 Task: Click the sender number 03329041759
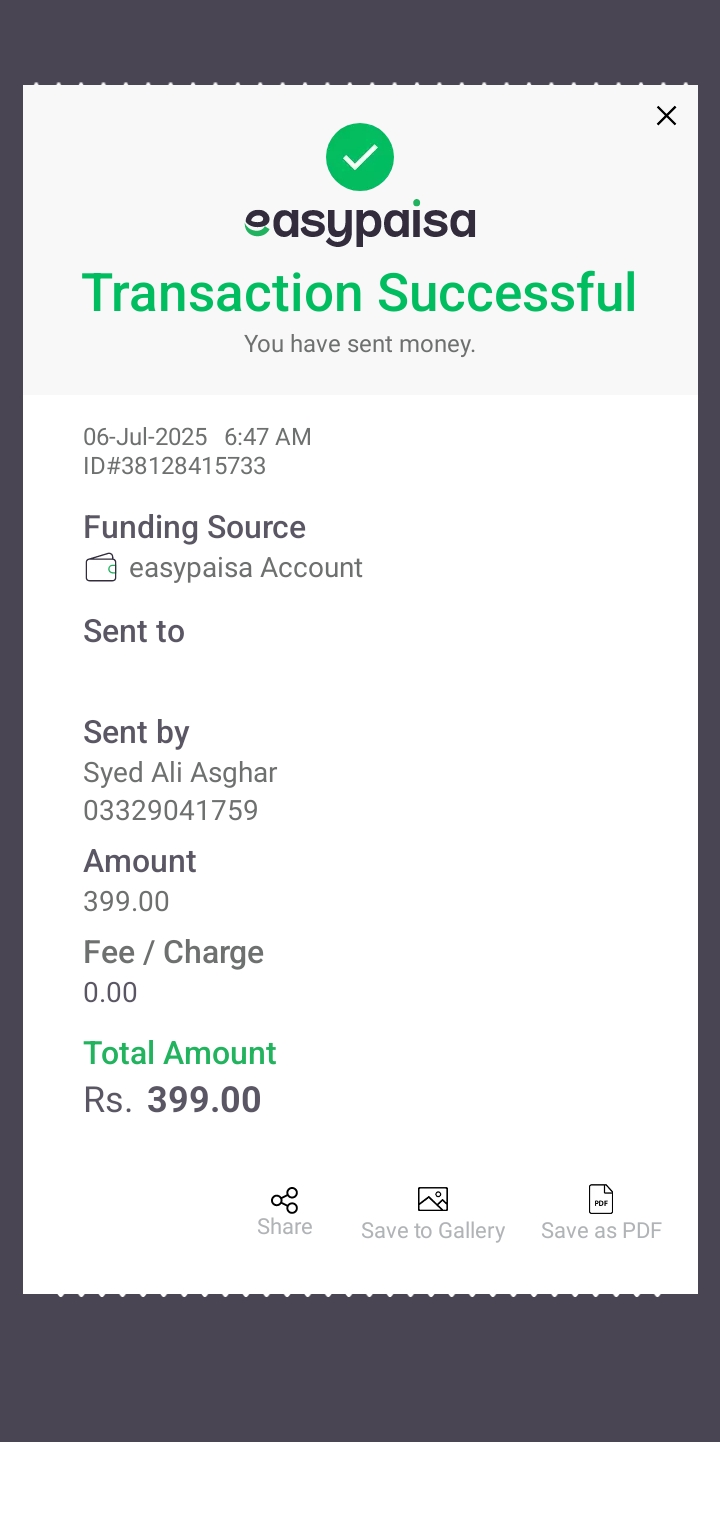tap(171, 810)
